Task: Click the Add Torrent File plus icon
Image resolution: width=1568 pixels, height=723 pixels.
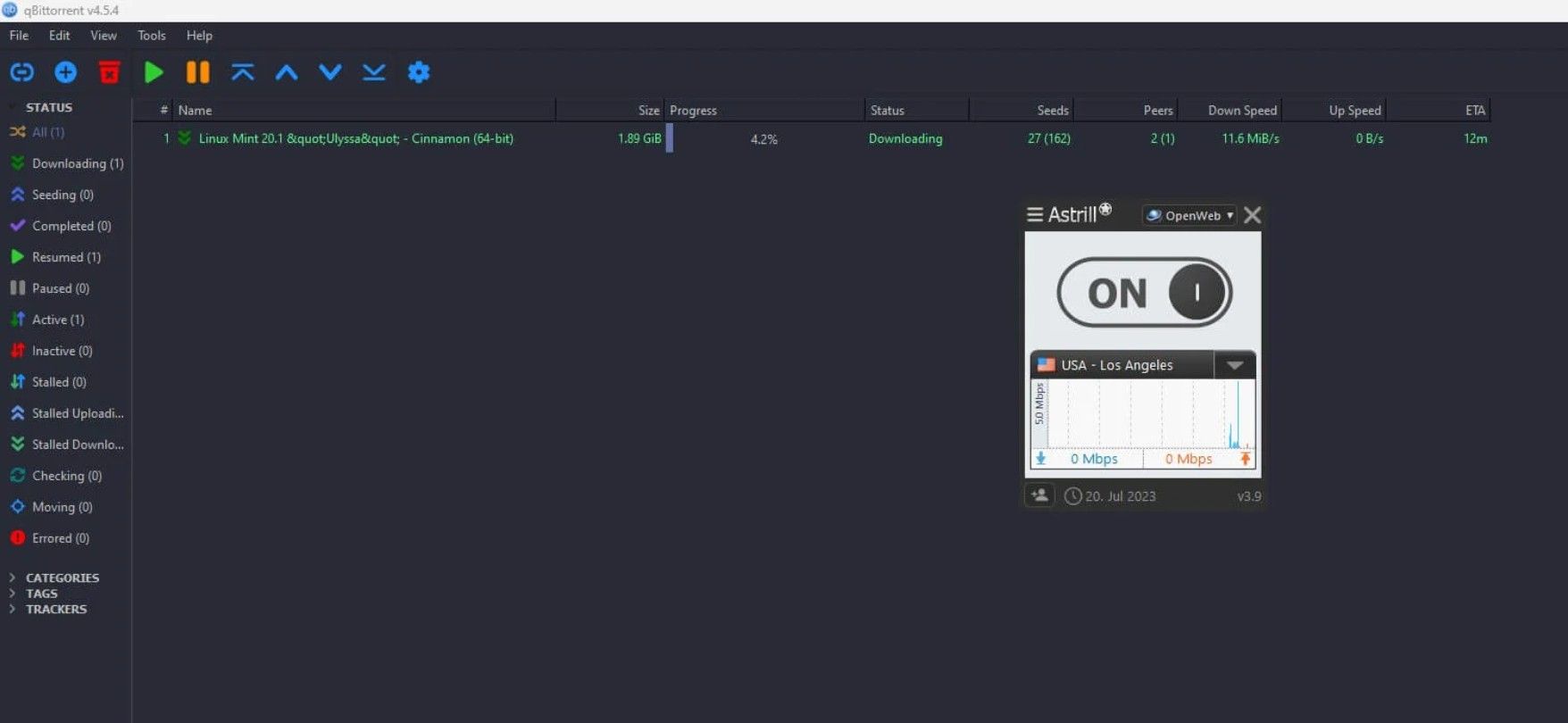Action: coord(65,72)
